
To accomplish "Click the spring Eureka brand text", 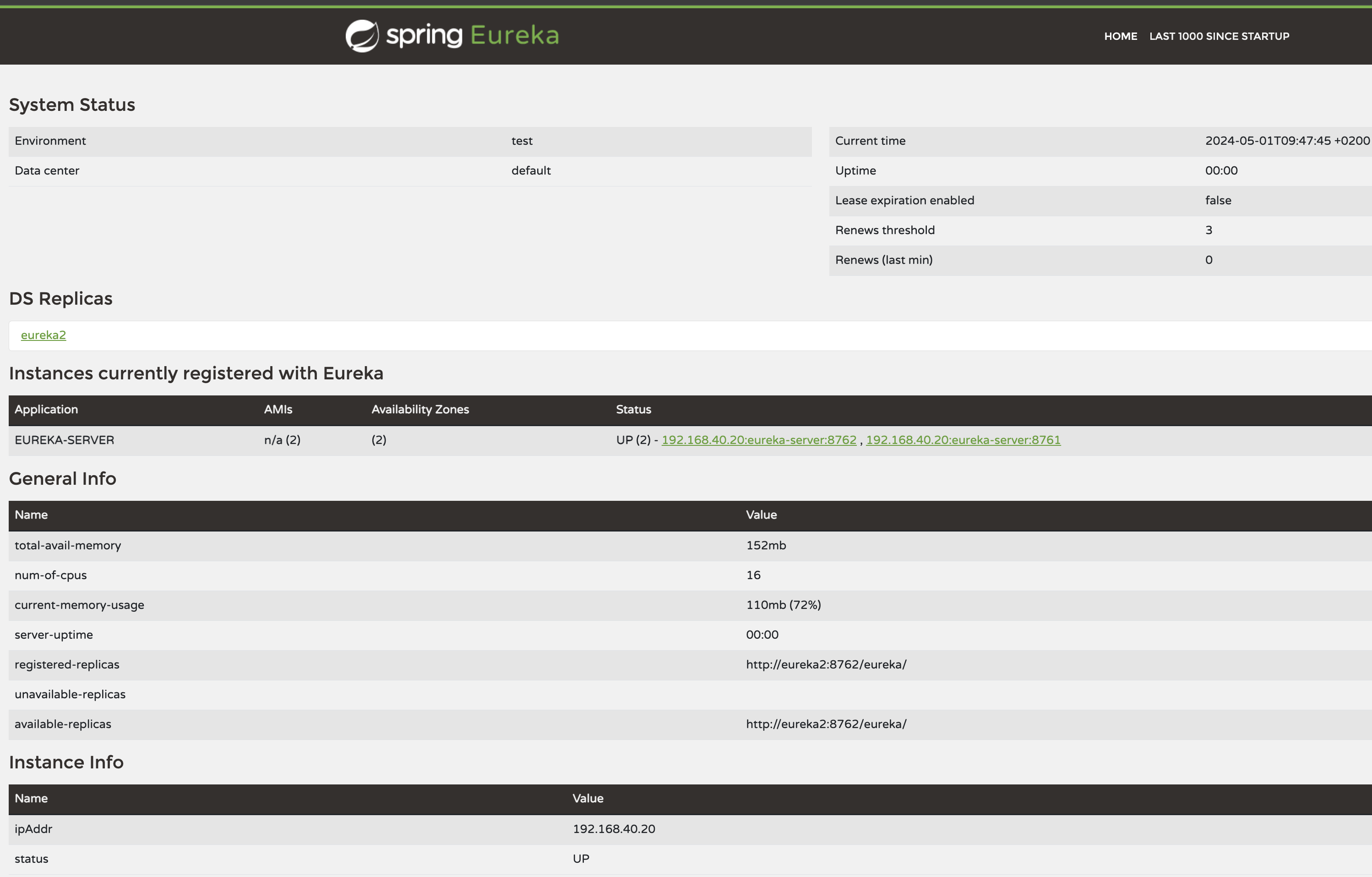I will coord(472,35).
